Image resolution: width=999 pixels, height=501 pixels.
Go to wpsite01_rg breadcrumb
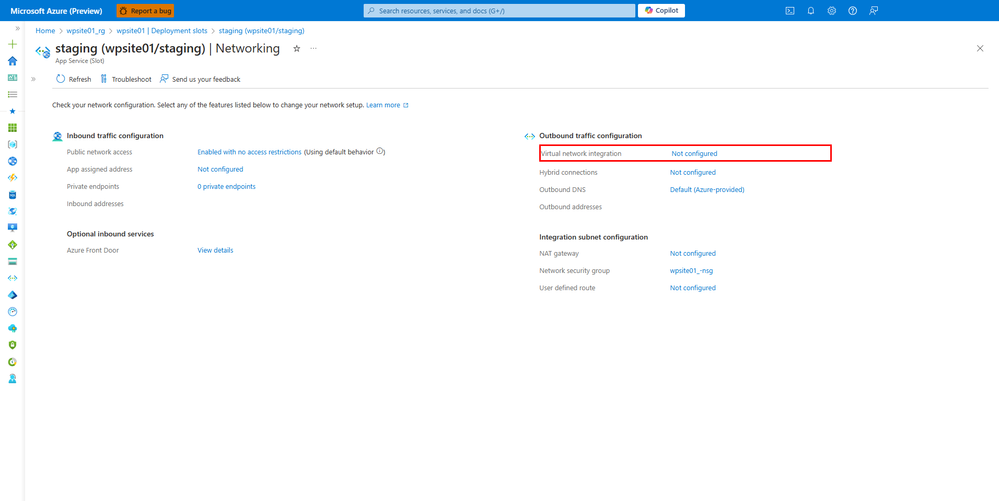click(x=85, y=31)
